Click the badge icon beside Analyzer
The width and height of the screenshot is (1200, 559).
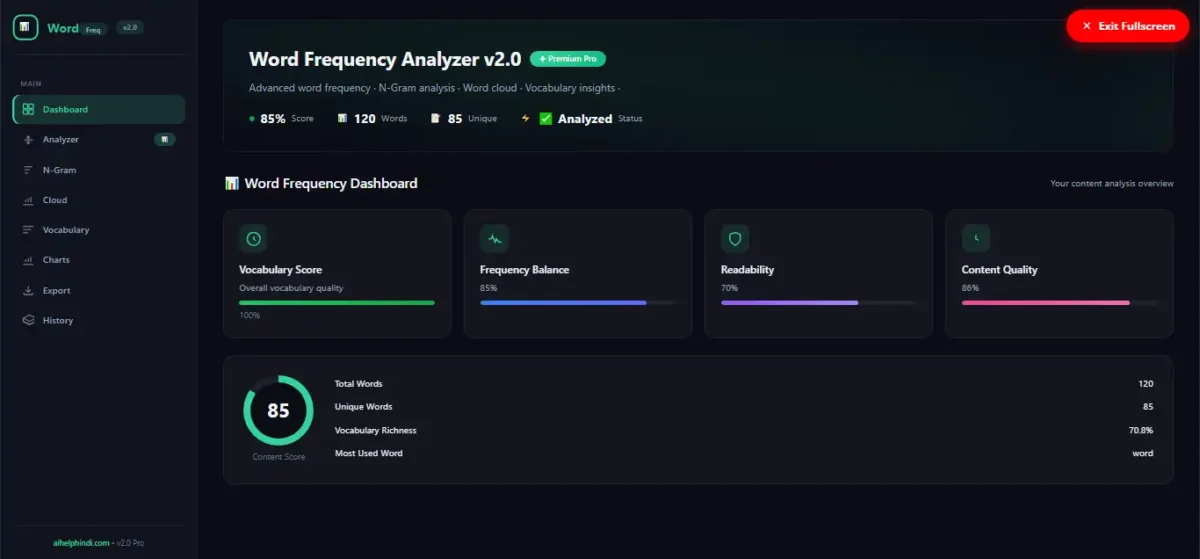click(164, 140)
